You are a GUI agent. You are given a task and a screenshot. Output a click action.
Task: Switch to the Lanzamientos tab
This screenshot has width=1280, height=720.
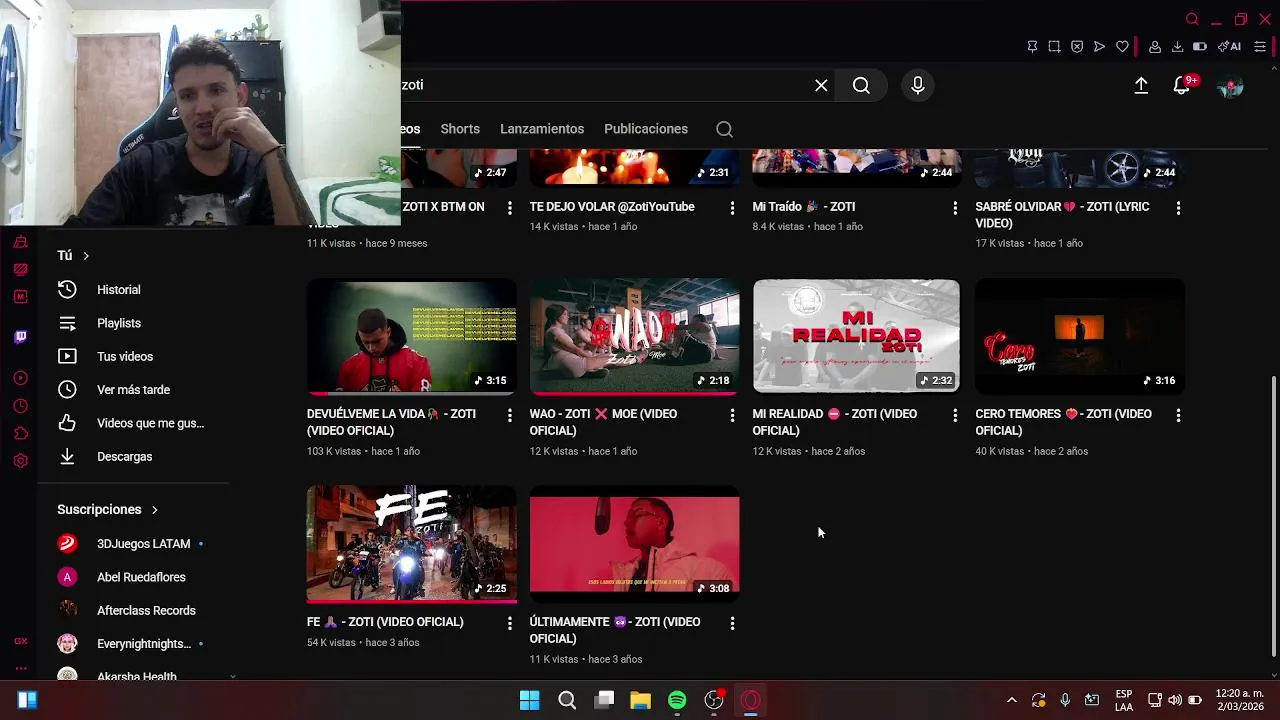[542, 129]
